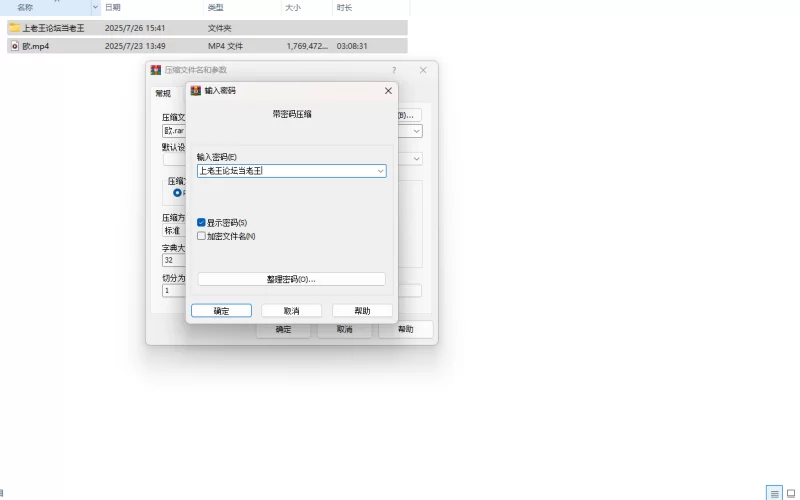The height and width of the screenshot is (500, 800).
Task: Click the 带密码压缩 heading text
Action: [x=291, y=114]
